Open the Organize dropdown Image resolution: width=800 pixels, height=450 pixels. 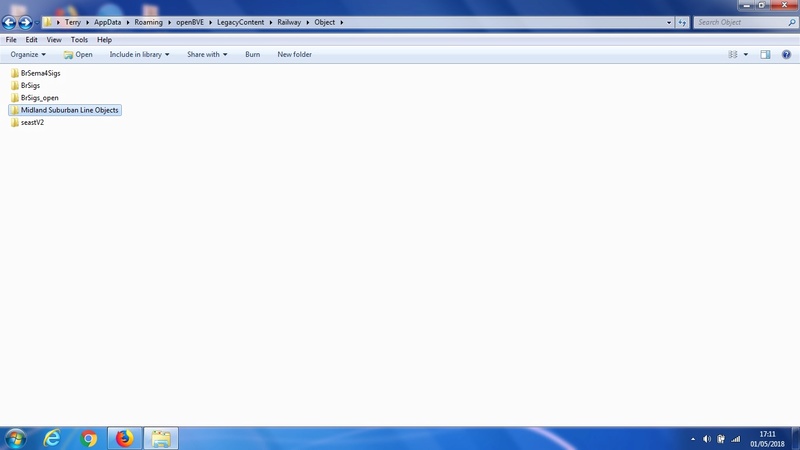[28, 55]
